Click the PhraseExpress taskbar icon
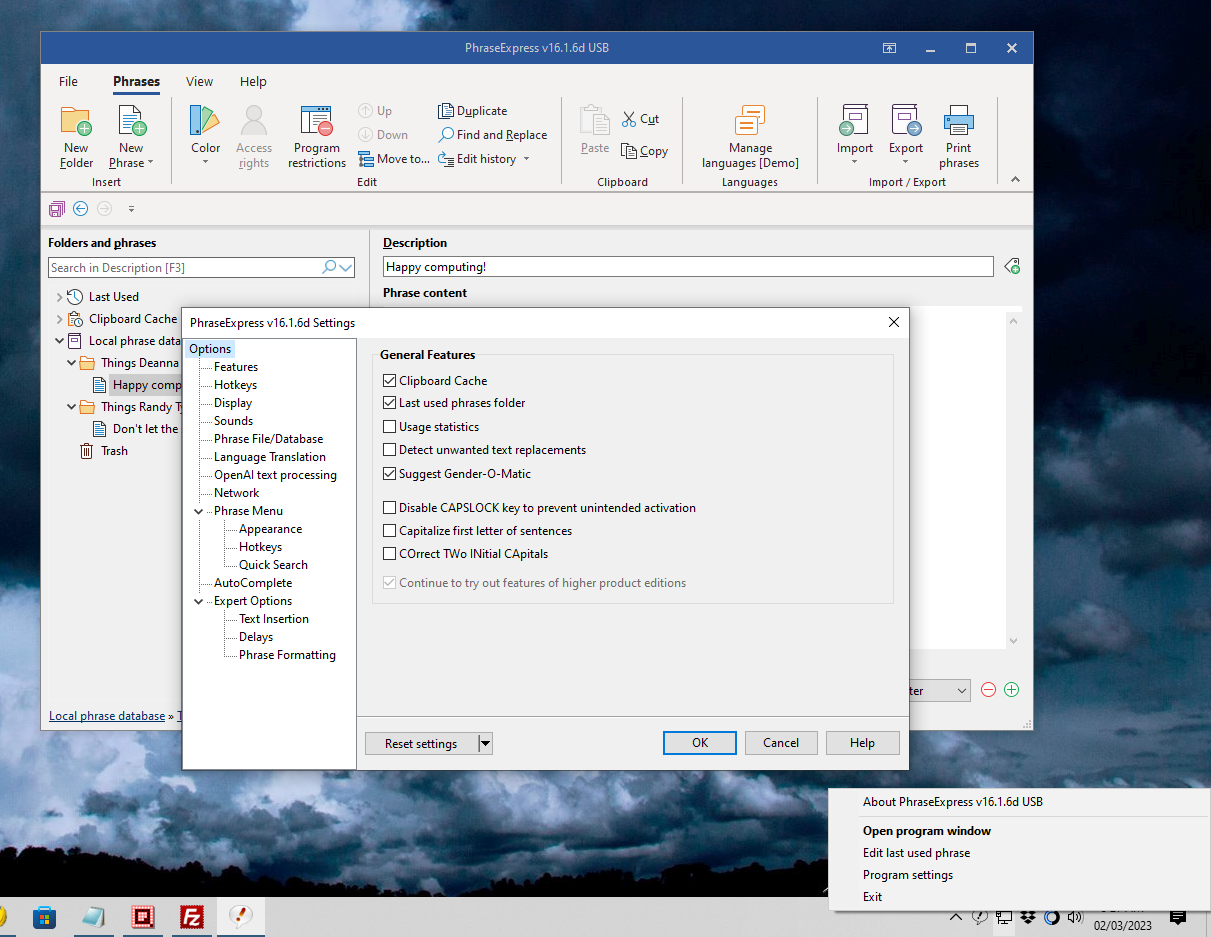Image resolution: width=1211 pixels, height=937 pixels. [x=241, y=917]
